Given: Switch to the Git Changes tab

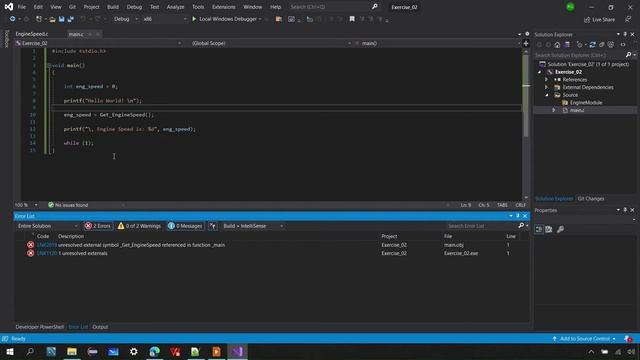Looking at the screenshot, I should click(591, 199).
